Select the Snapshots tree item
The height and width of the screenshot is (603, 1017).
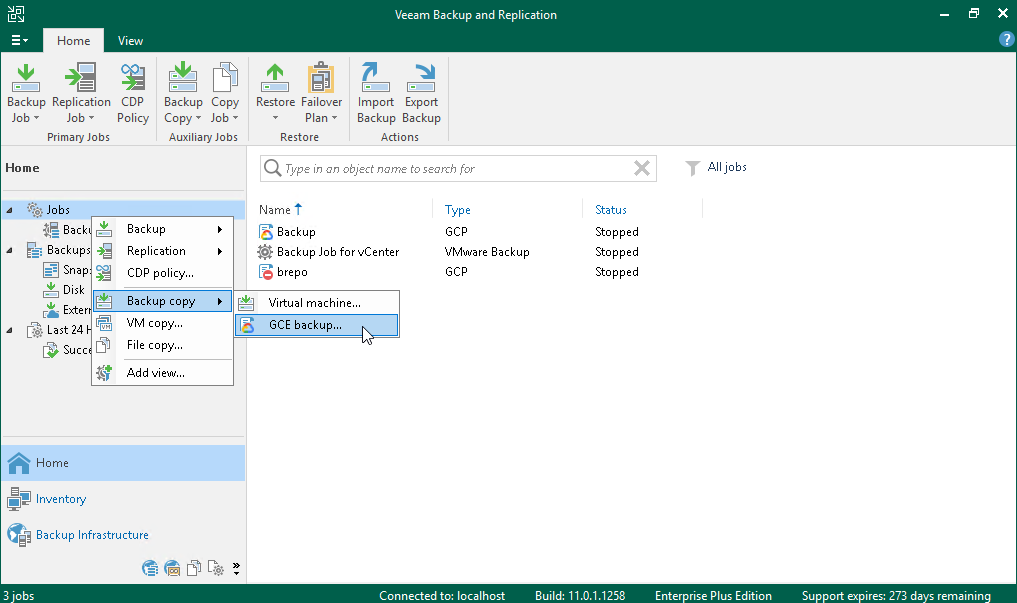[67, 270]
